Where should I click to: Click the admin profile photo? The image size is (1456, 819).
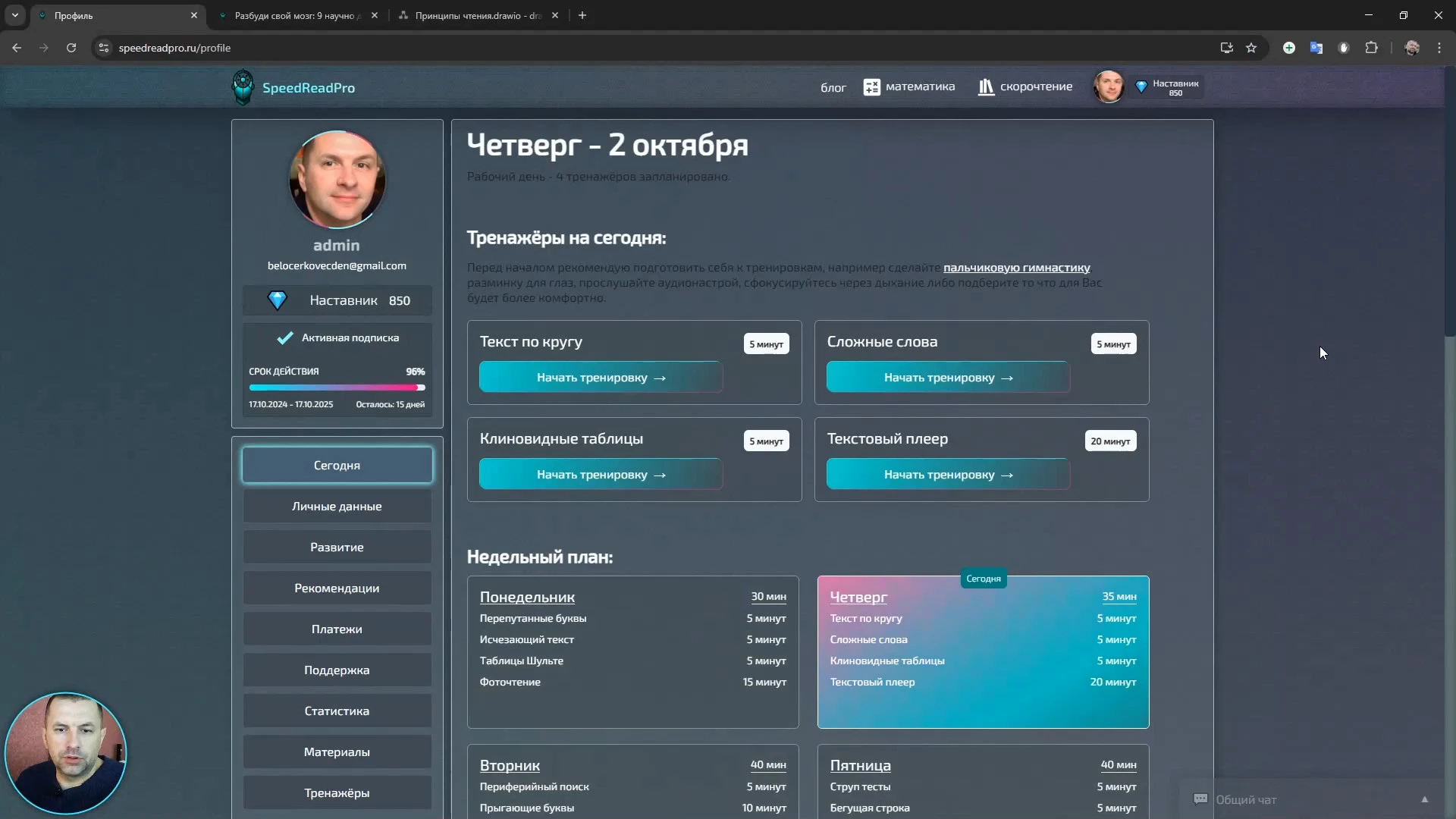pos(337,180)
